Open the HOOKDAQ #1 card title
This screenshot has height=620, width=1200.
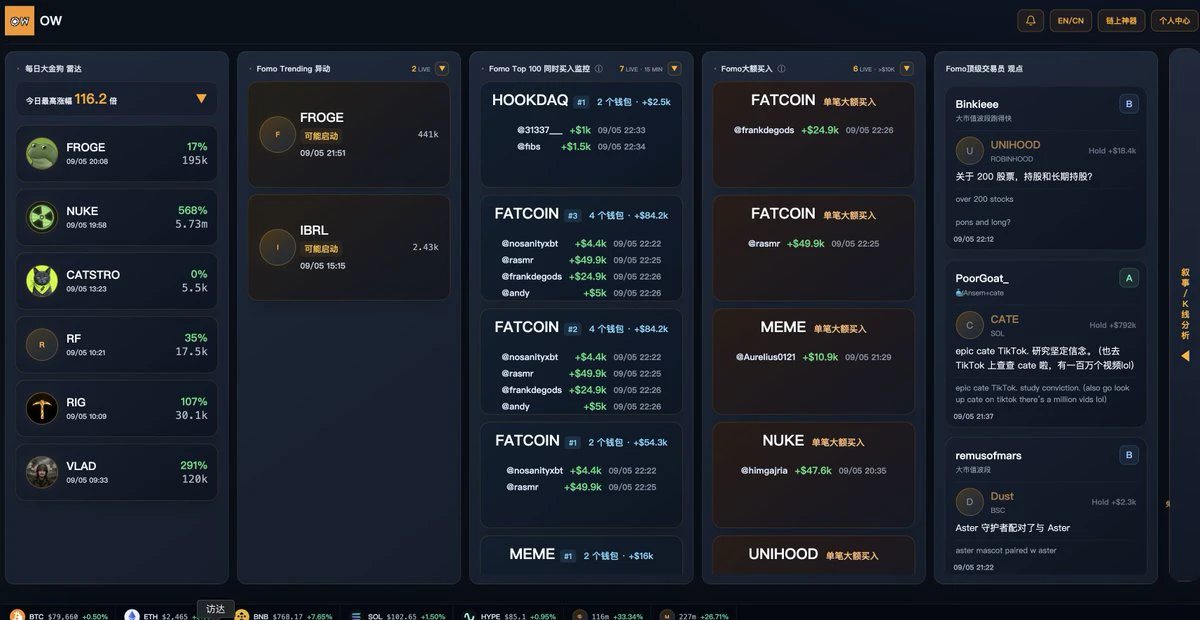530,101
